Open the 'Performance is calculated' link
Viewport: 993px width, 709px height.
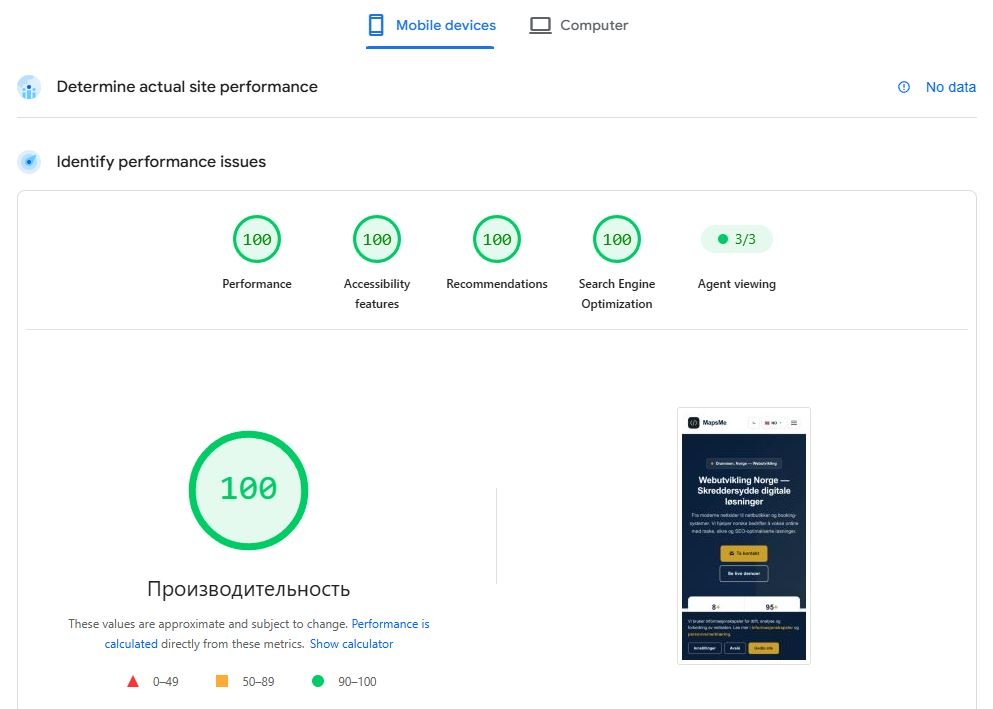(x=267, y=634)
